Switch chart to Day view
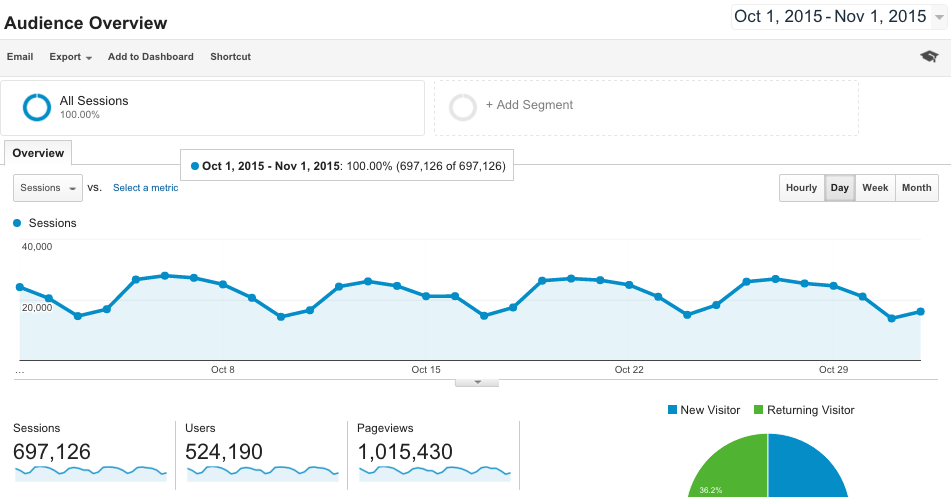The height and width of the screenshot is (497, 951). (840, 188)
